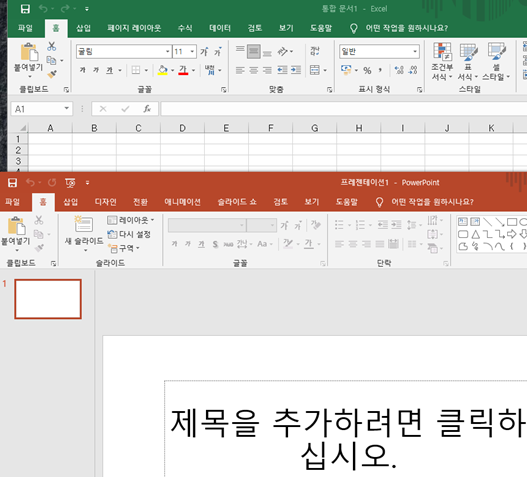
Task: Click Excel's Cut scissors icon
Action: [x=51, y=46]
